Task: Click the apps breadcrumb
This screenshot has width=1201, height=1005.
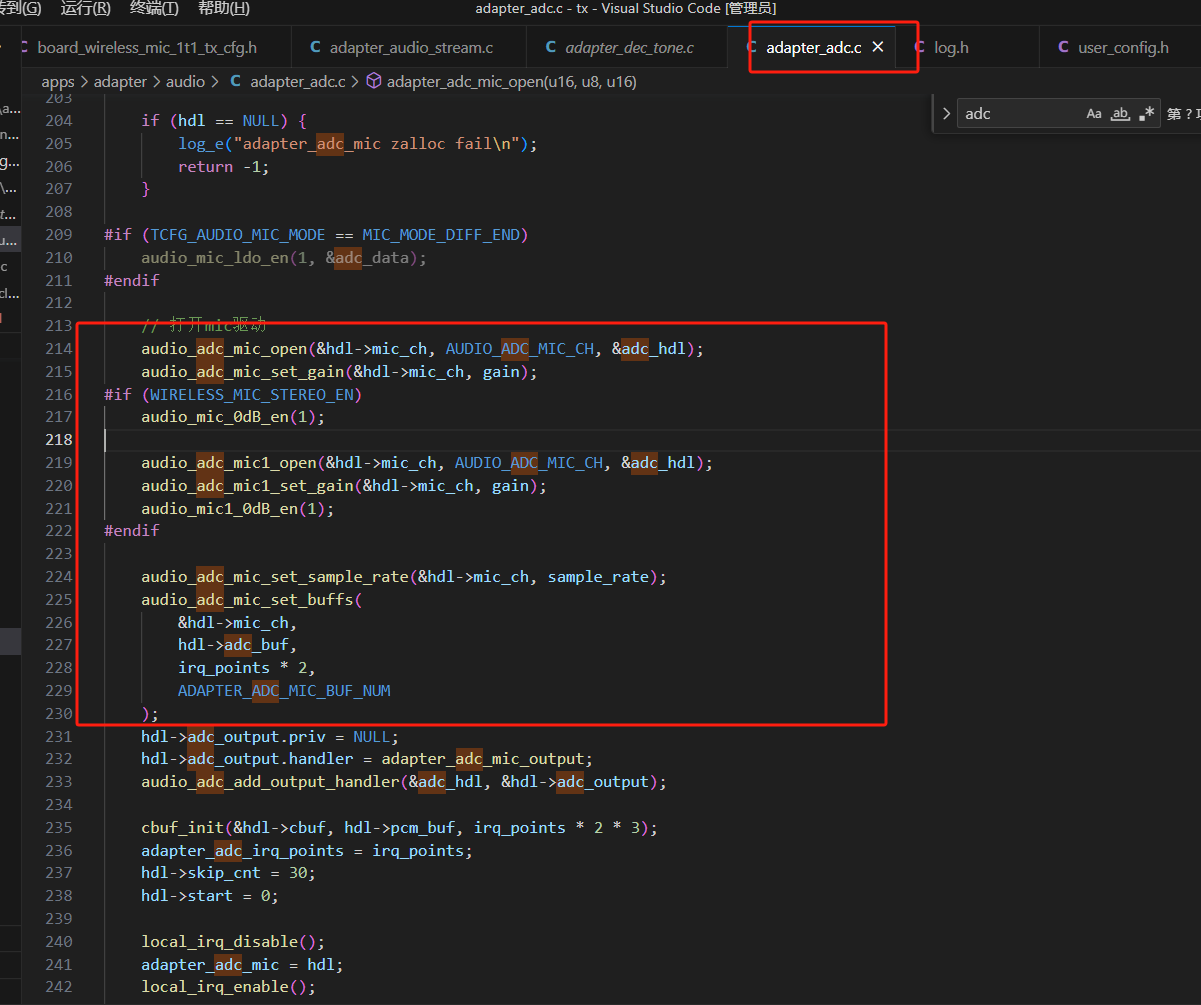Action: coord(58,82)
